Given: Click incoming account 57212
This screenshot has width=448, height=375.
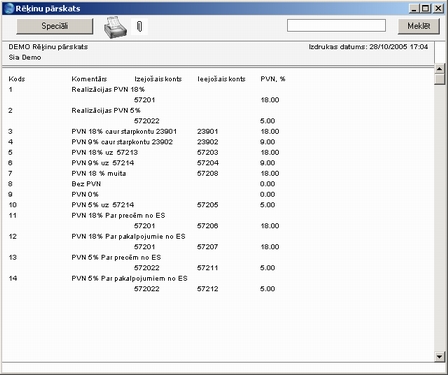Looking at the screenshot, I should click(207, 289).
